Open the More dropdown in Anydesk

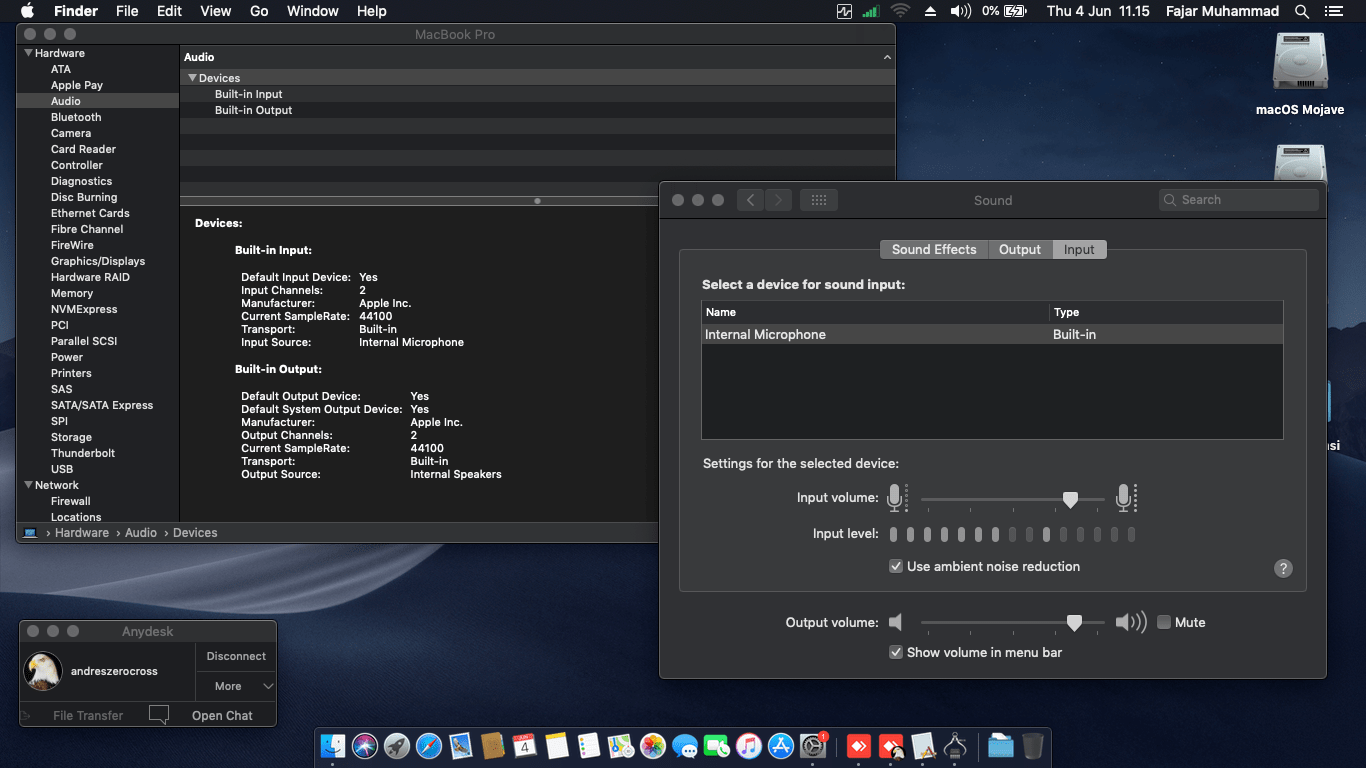(236, 686)
